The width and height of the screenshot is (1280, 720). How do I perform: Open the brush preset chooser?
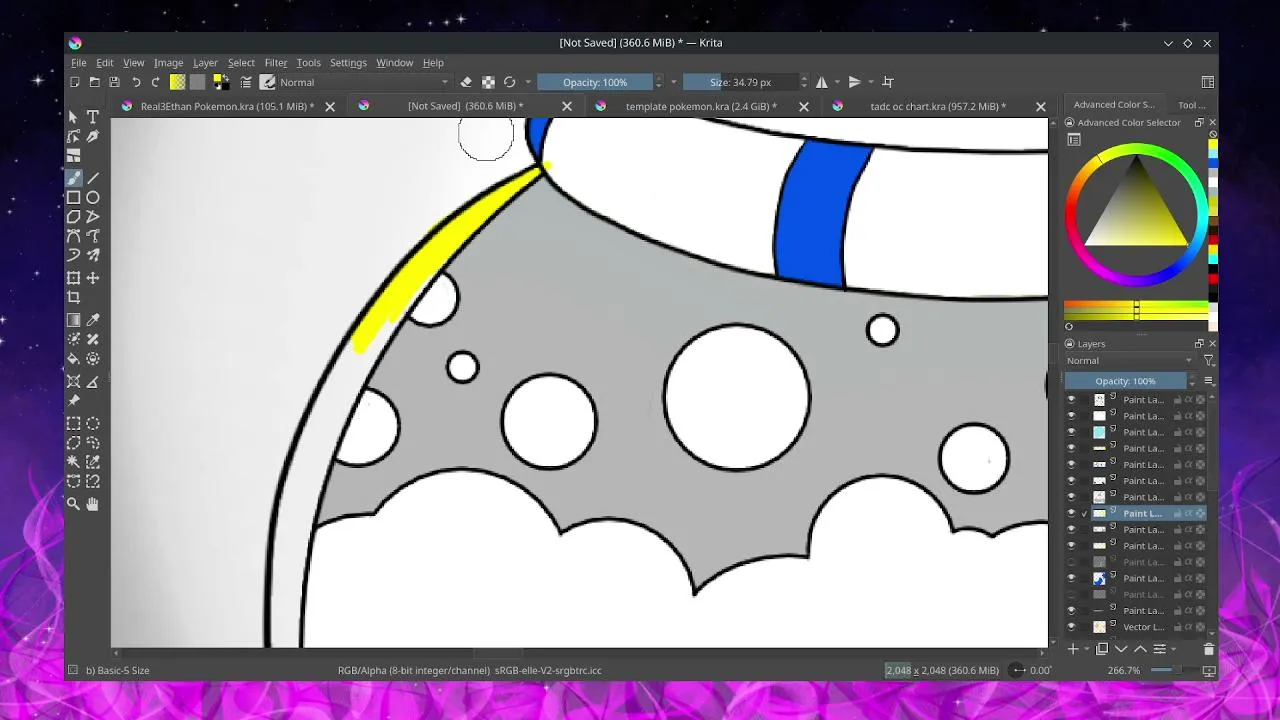click(x=268, y=82)
